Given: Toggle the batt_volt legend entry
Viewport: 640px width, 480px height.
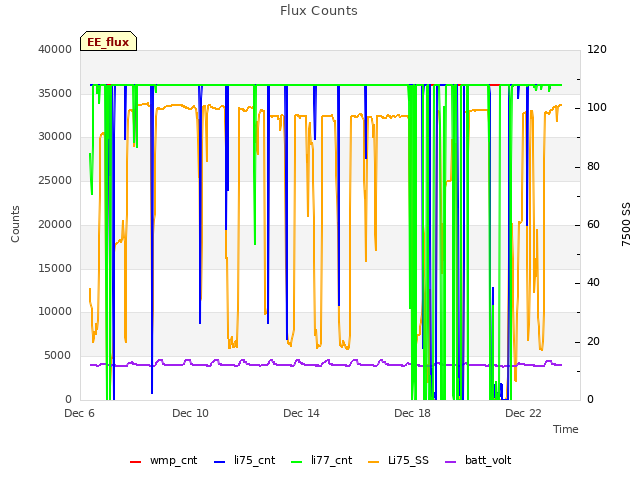Looking at the screenshot, I should [x=478, y=460].
